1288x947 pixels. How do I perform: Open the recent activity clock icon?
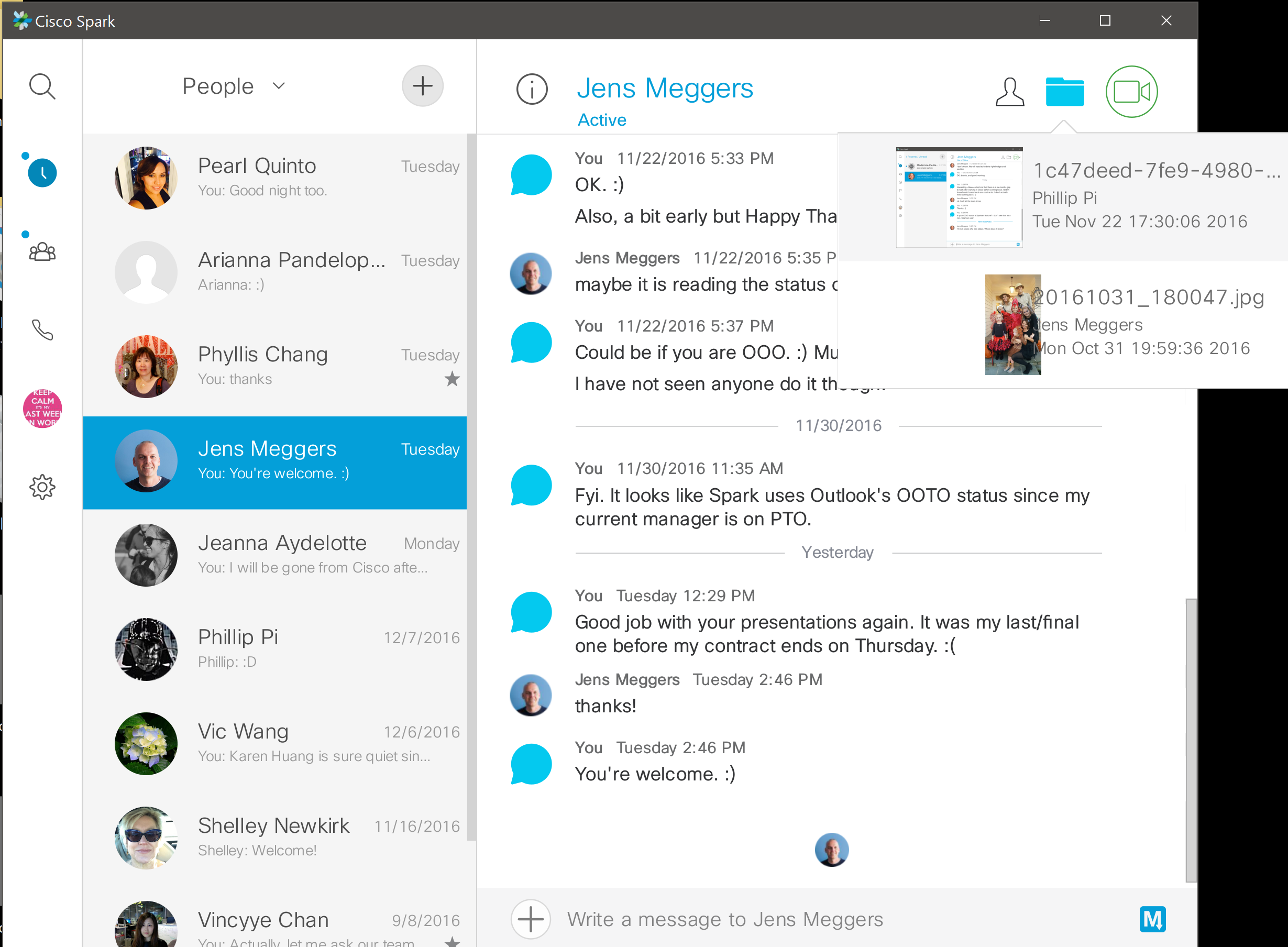click(x=42, y=172)
